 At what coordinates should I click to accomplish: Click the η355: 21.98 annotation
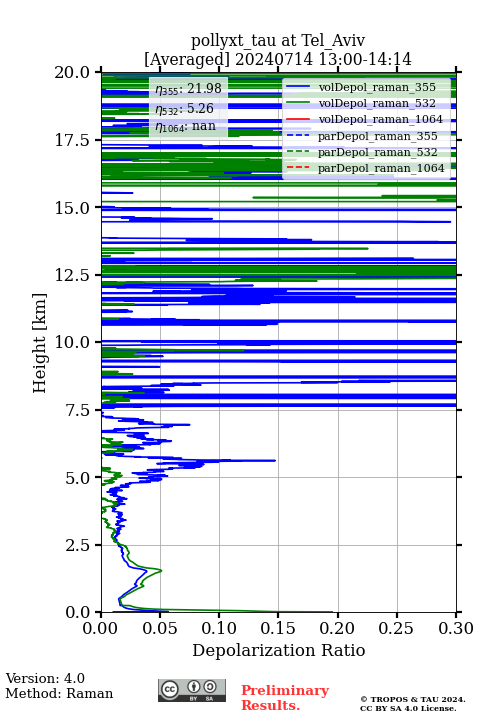tap(188, 89)
